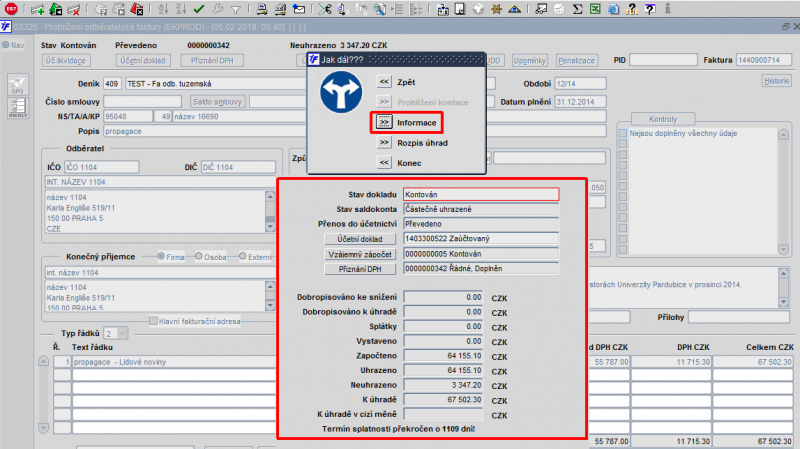Toggle the Hlavní fakturační adresa checkbox
This screenshot has height=449, width=800.
pos(153,321)
